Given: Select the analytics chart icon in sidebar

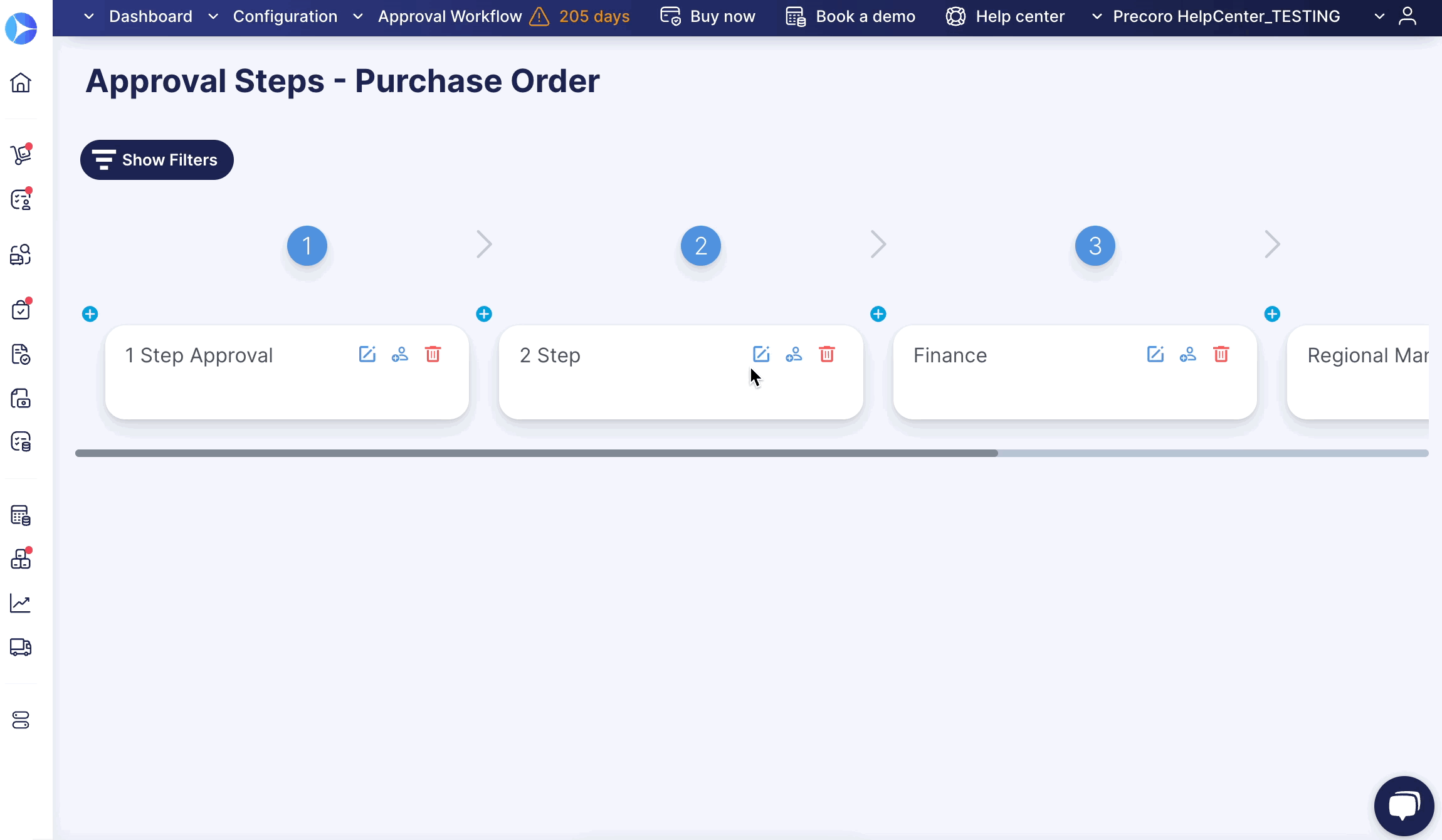Looking at the screenshot, I should coord(21,602).
